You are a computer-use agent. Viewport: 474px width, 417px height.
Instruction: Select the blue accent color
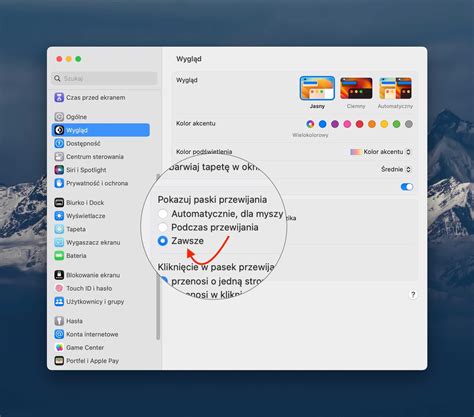[323, 124]
